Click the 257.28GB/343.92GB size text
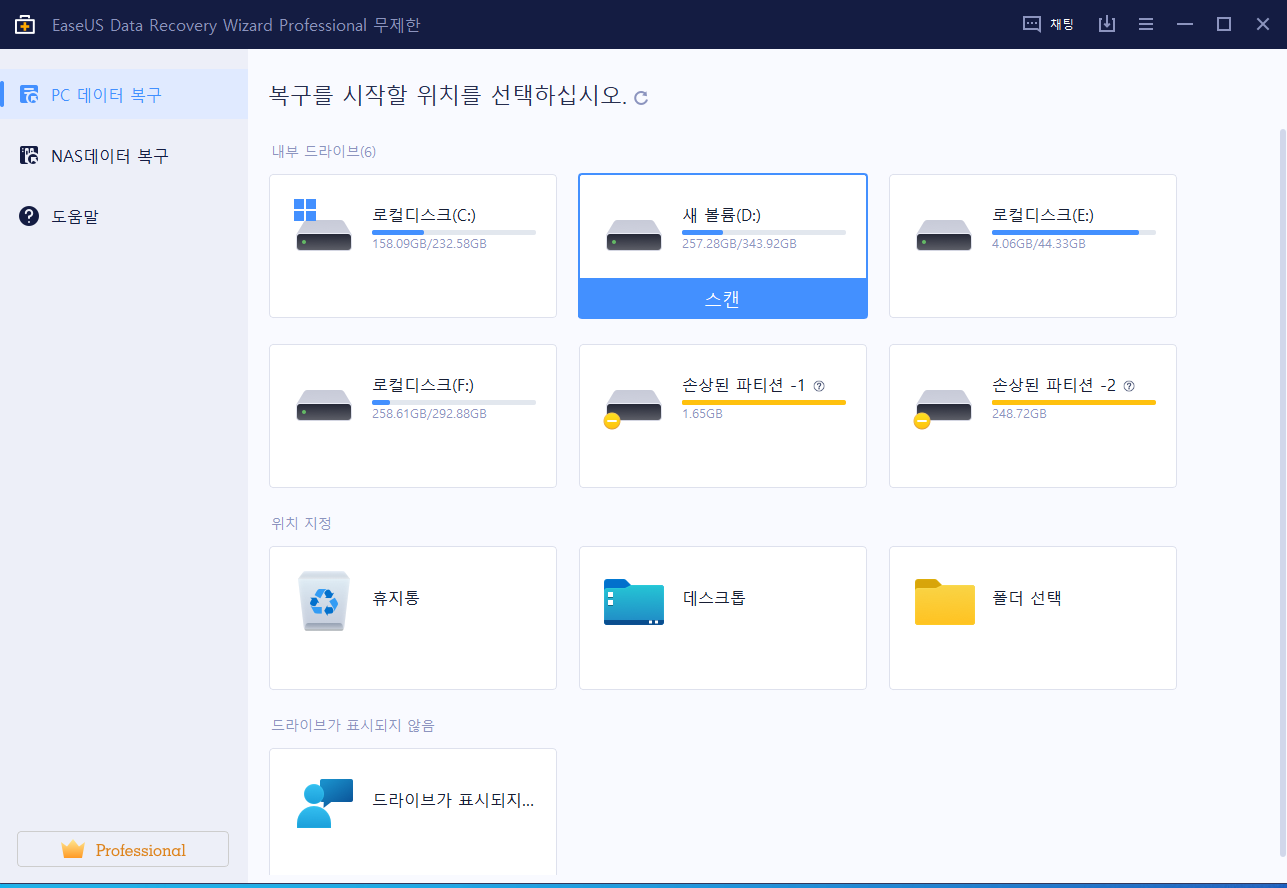Viewport: 1287px width, 888px height. [x=739, y=243]
